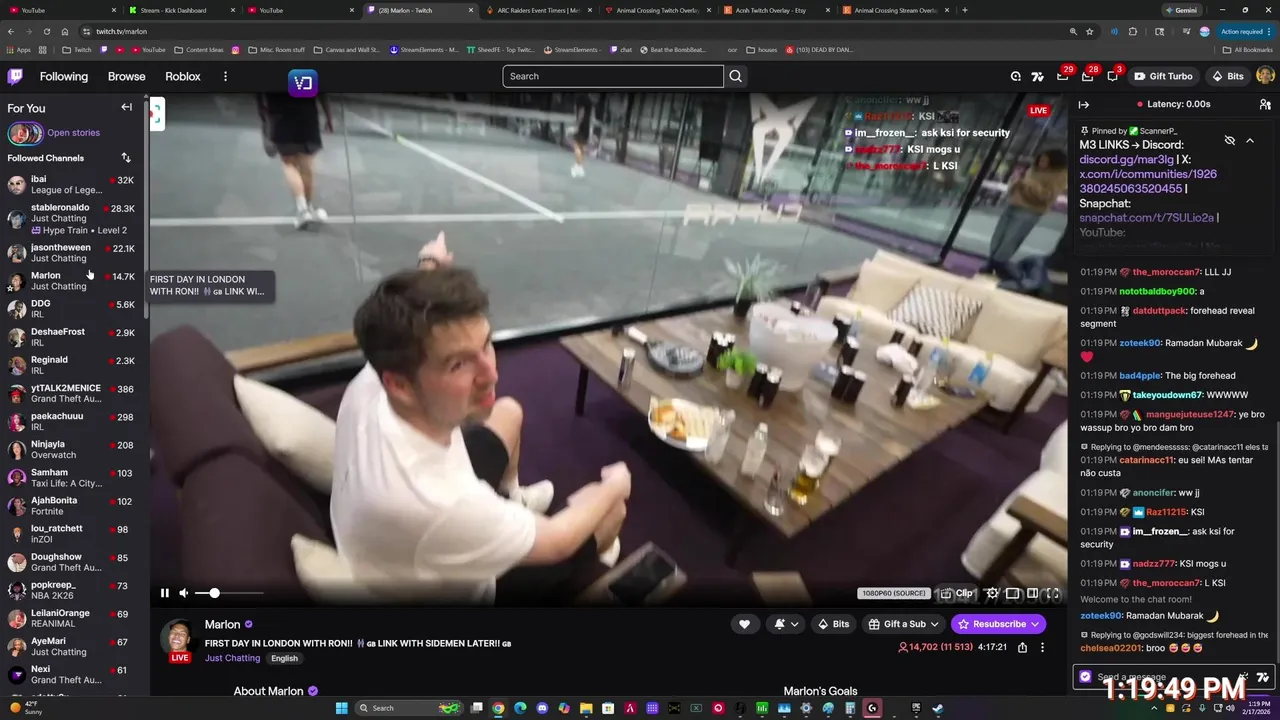Open the Twitch home logo
Screen dimensions: 1280x720
coord(15,76)
